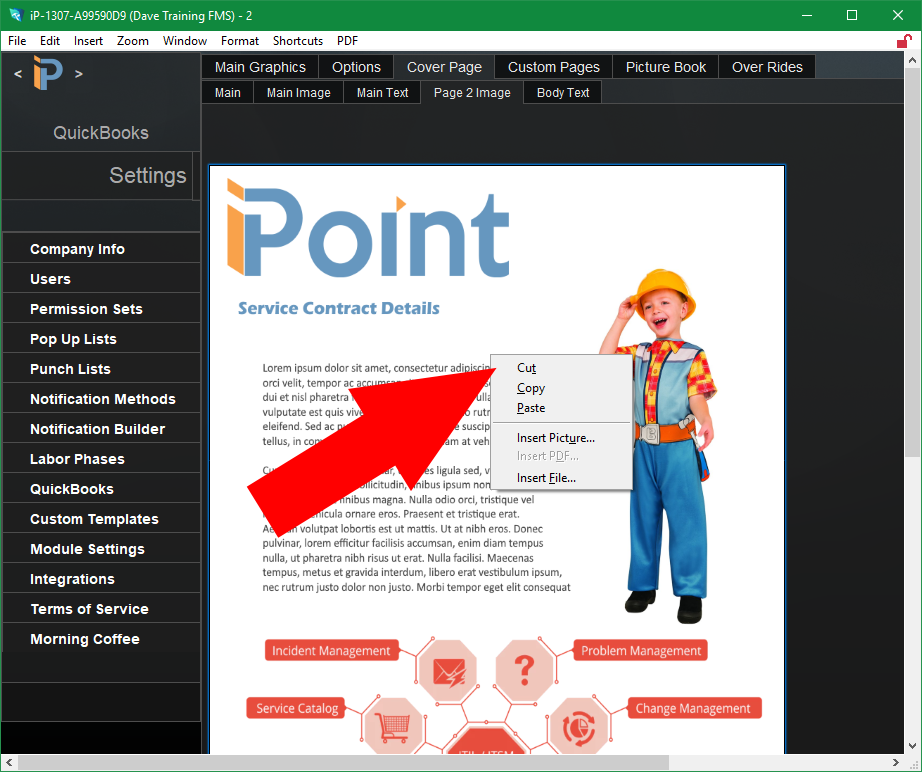The image size is (922, 772).
Task: Click the iP logo in sidebar header
Action: 47,74
